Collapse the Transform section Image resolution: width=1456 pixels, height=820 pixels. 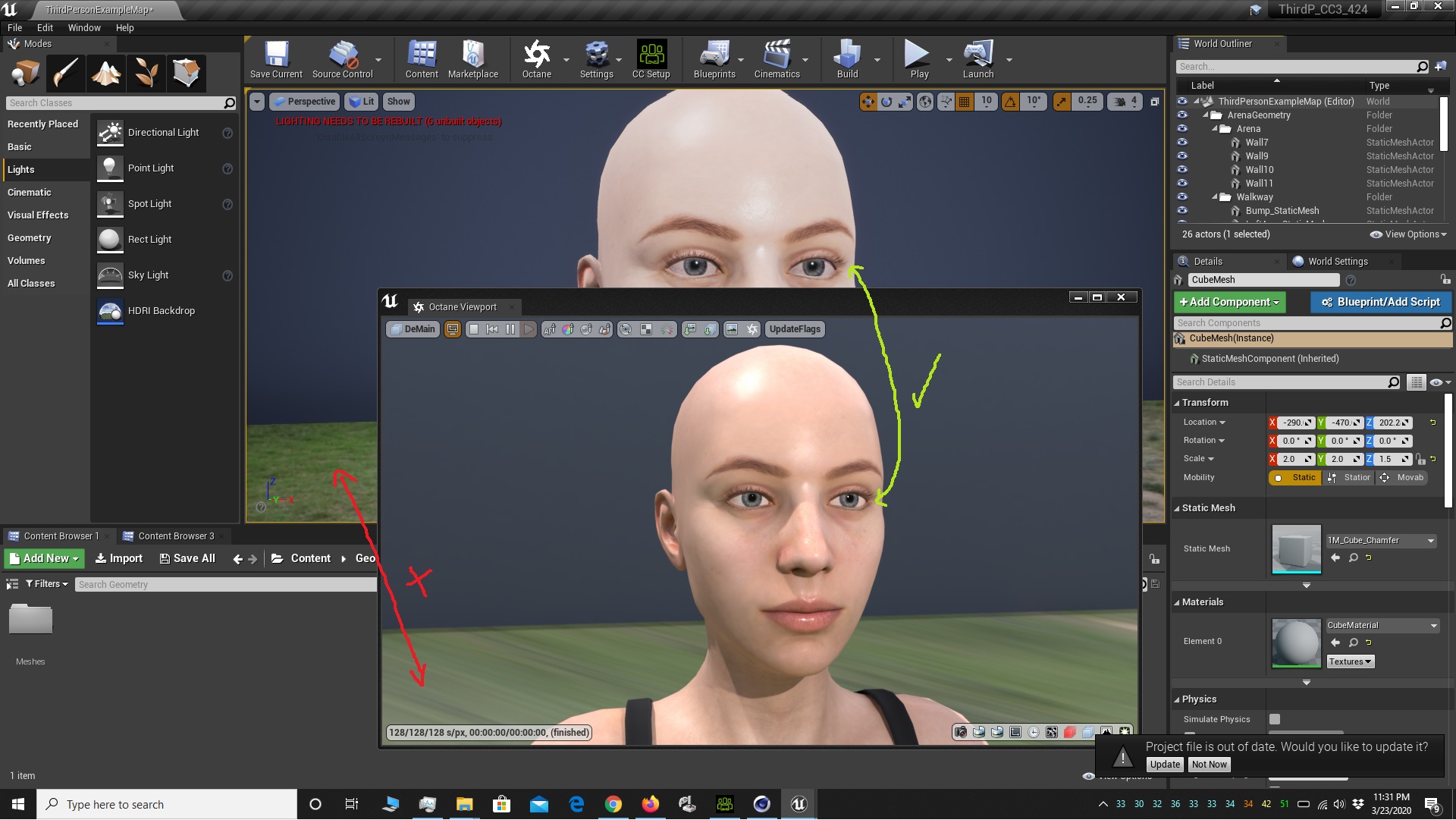tap(1177, 403)
